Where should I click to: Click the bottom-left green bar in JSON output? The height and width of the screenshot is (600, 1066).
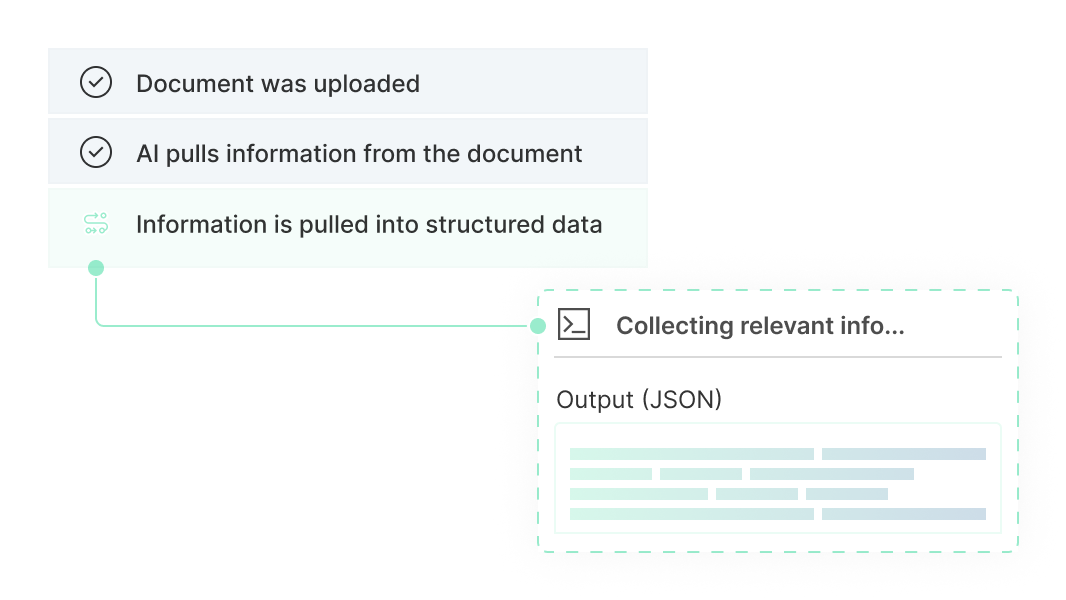click(x=691, y=514)
